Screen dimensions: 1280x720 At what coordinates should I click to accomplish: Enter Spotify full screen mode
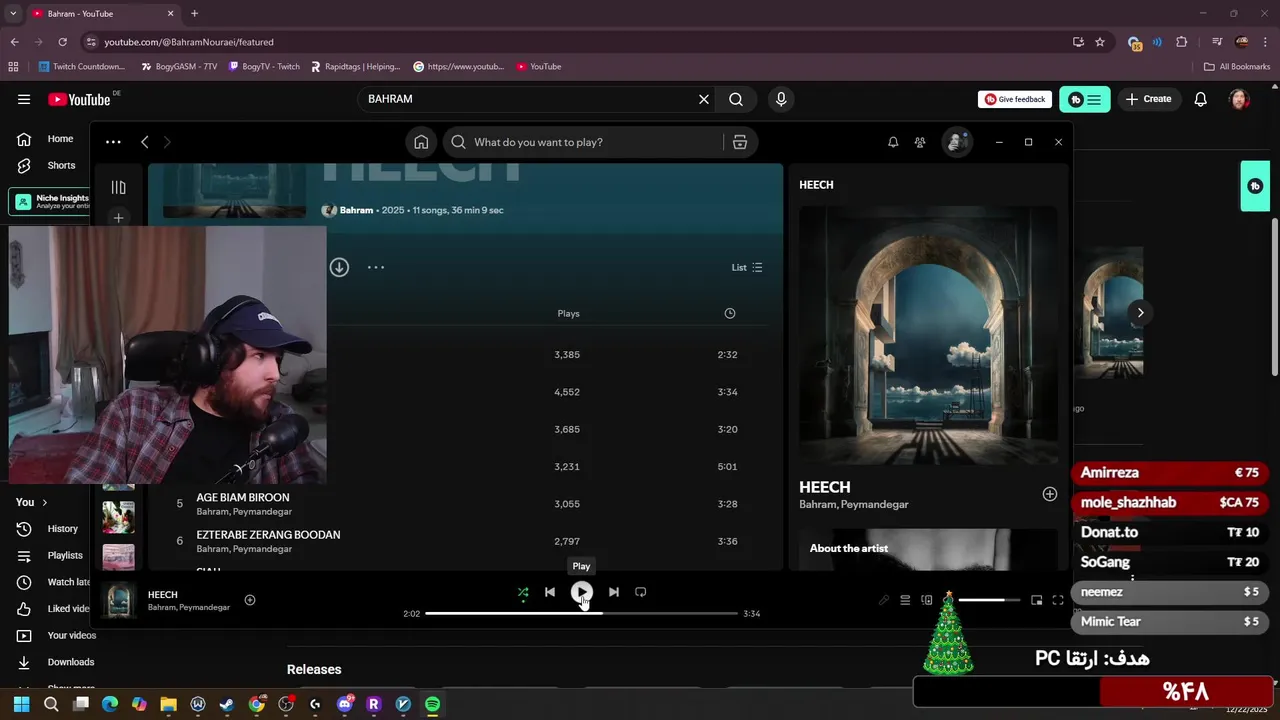pos(1058,600)
